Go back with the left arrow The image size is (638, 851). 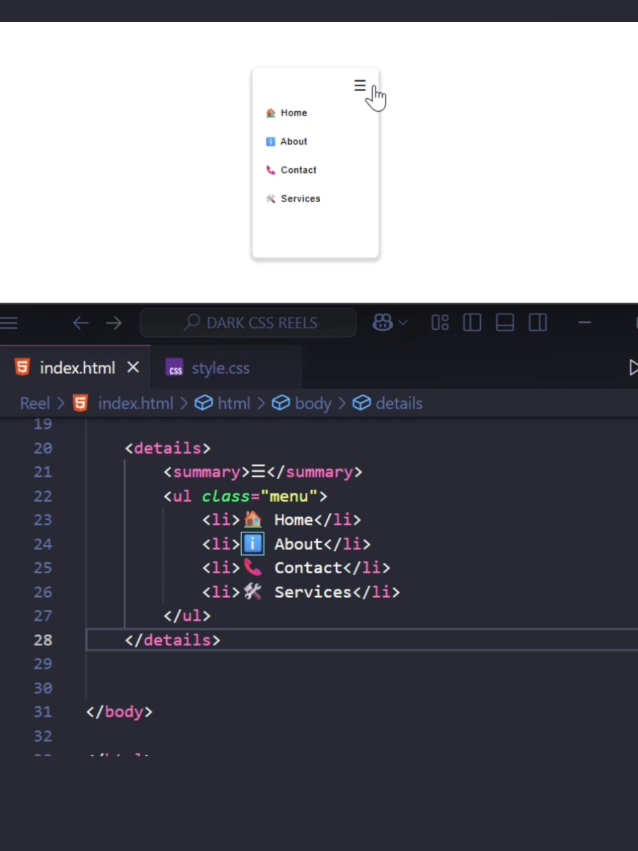pyautogui.click(x=81, y=323)
